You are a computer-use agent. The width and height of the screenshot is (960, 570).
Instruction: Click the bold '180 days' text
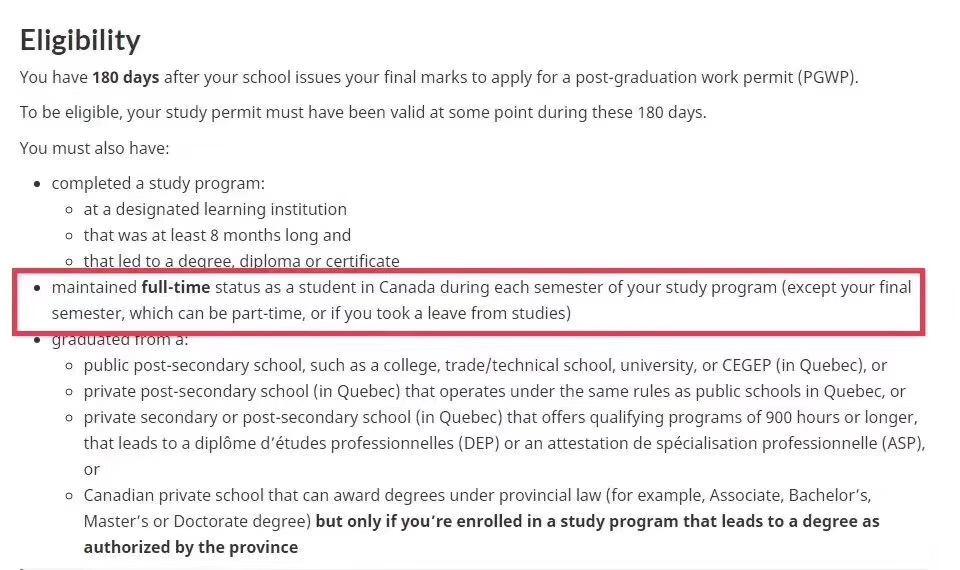126,78
